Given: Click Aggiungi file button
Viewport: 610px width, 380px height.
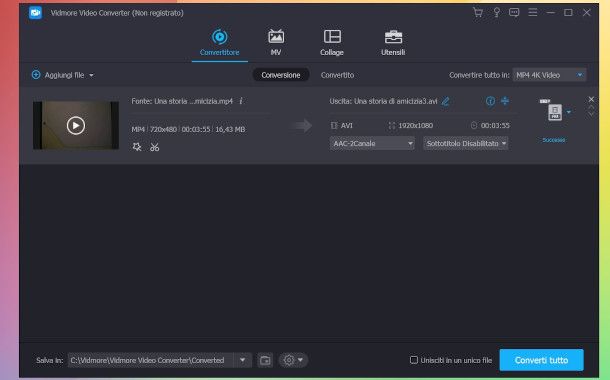Looking at the screenshot, I should (58, 75).
